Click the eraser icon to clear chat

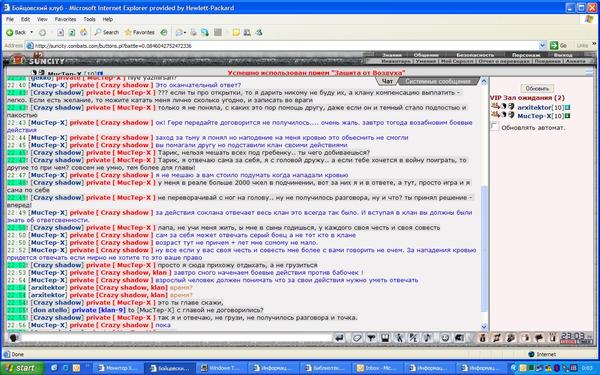coord(357,338)
